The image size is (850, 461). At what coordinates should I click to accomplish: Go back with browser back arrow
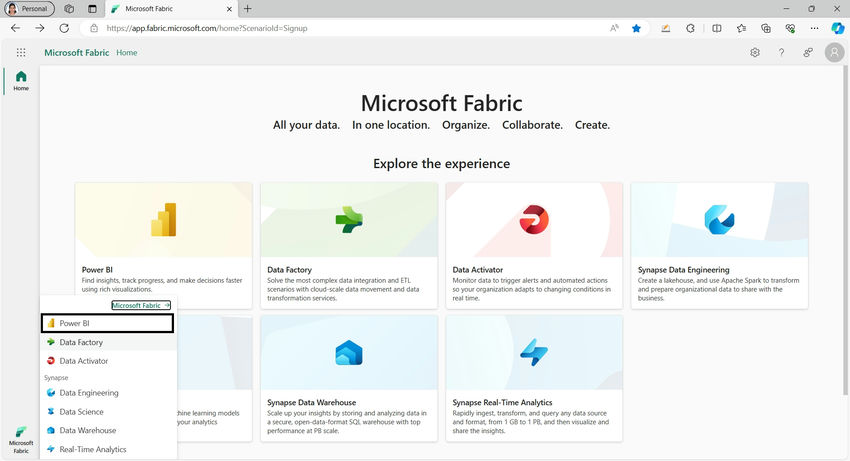coord(15,28)
